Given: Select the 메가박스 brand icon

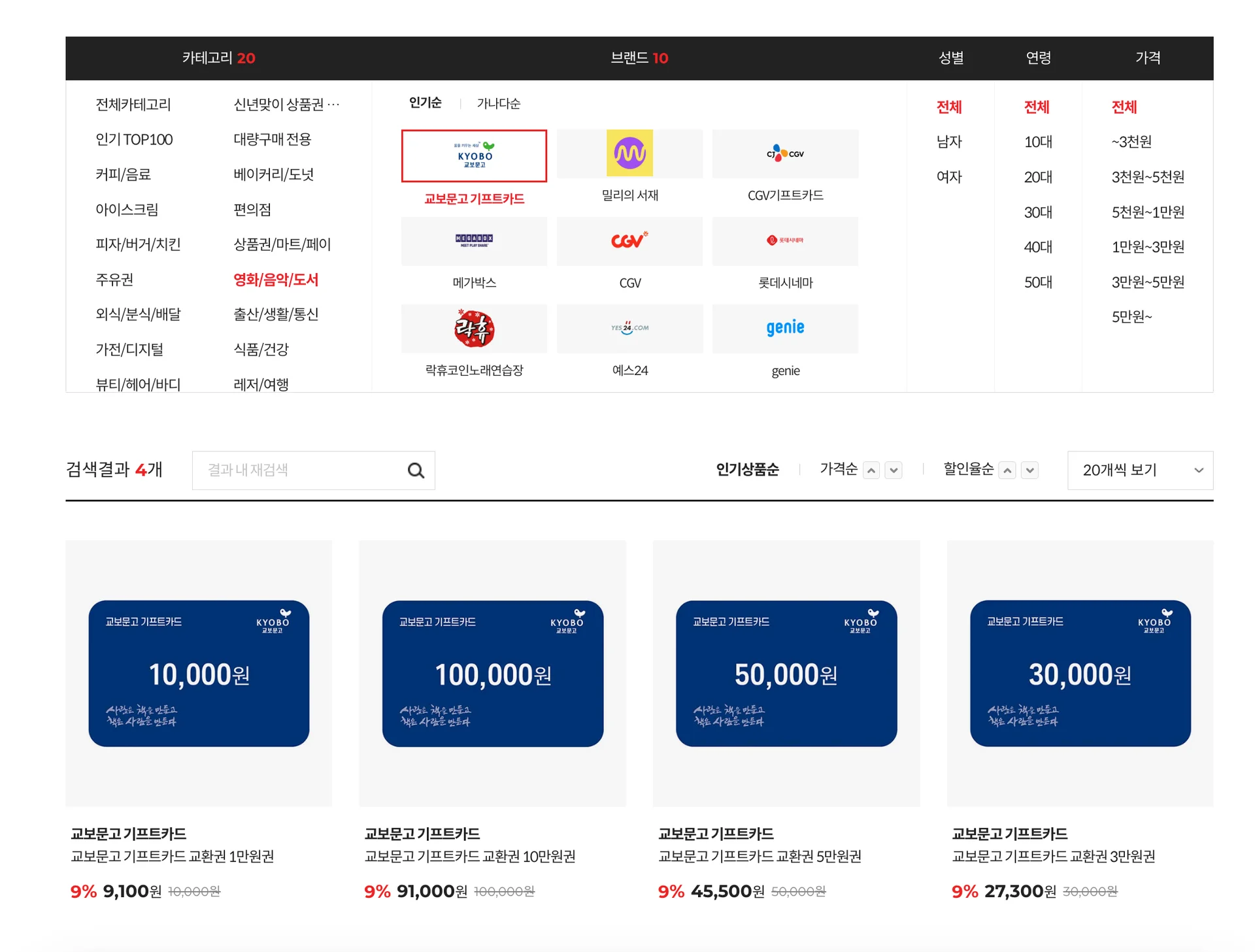Looking at the screenshot, I should (x=474, y=241).
